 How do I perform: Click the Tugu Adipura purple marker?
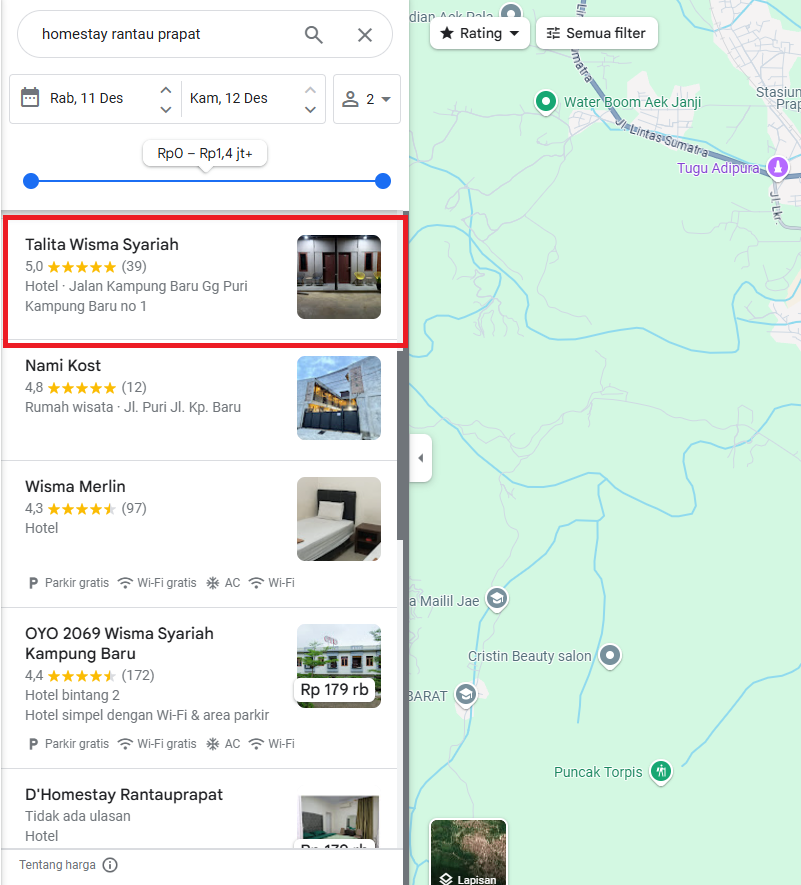[x=778, y=167]
